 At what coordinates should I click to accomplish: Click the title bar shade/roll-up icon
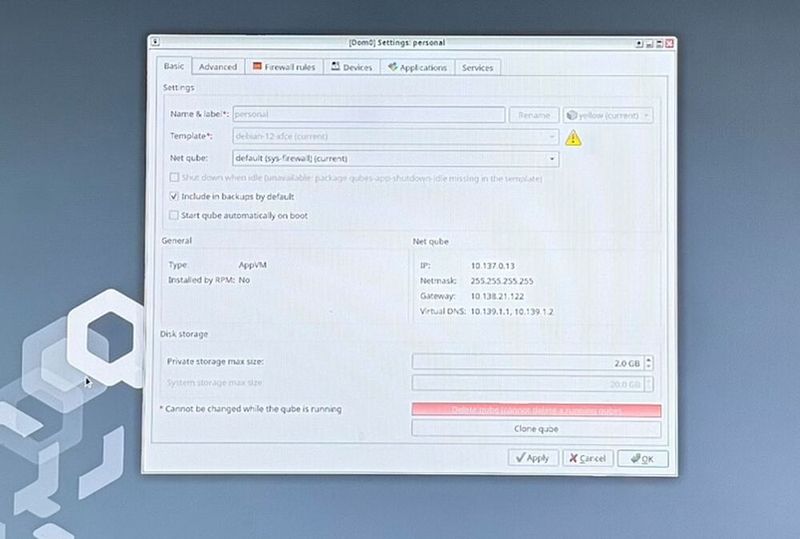click(x=639, y=44)
